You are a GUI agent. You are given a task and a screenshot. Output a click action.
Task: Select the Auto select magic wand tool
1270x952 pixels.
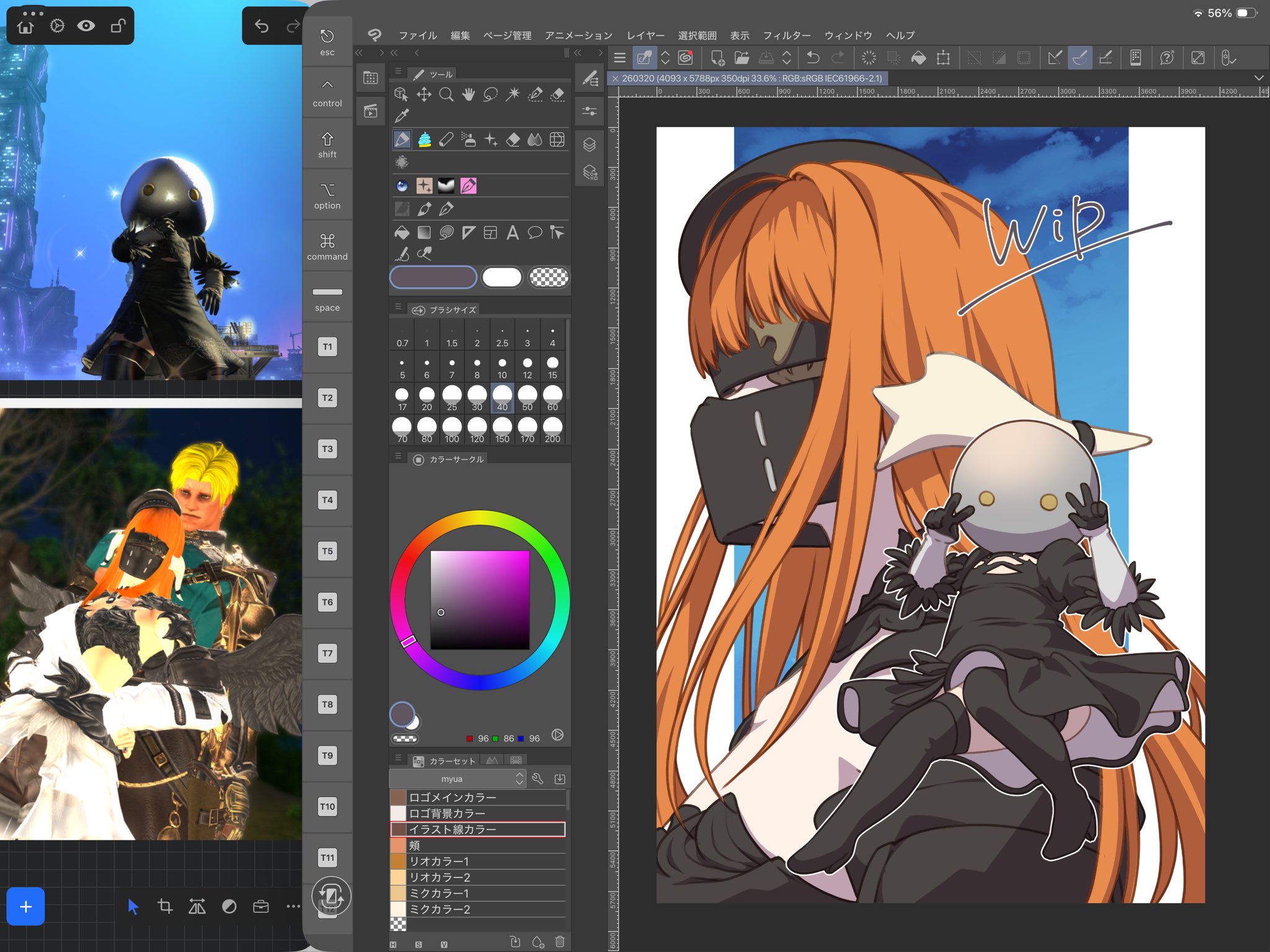click(513, 94)
